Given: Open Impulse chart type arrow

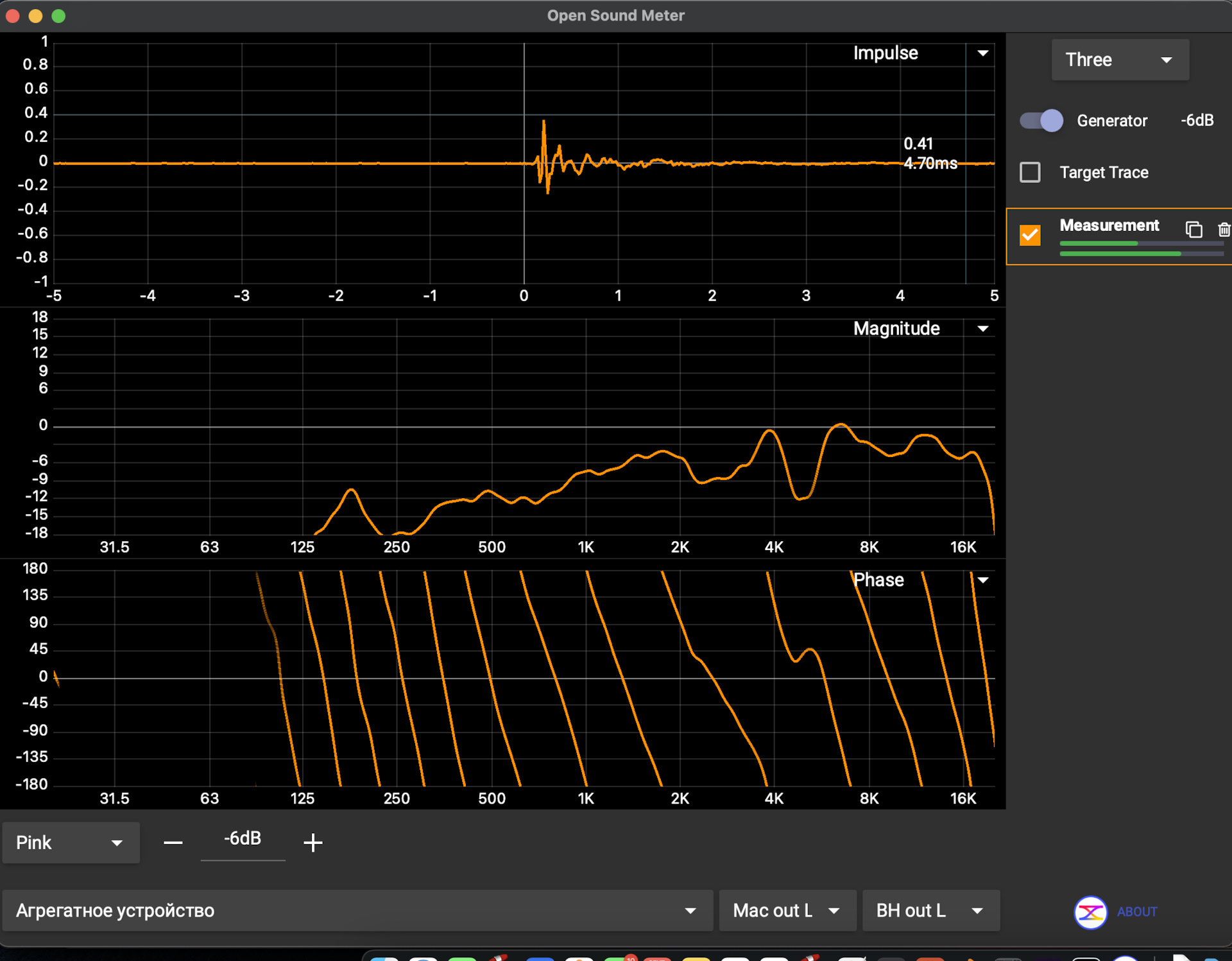Looking at the screenshot, I should pos(982,53).
